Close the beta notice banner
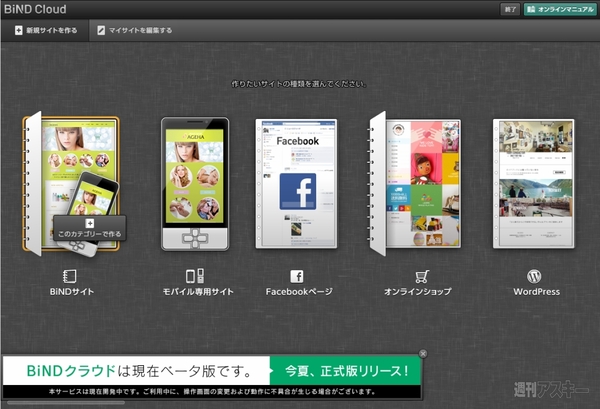The image size is (600, 409). [423, 354]
